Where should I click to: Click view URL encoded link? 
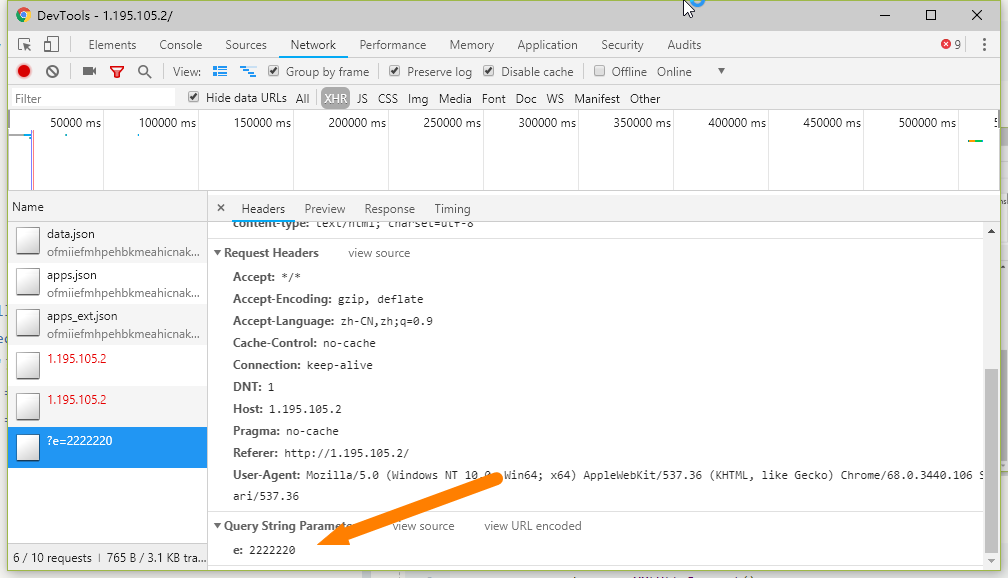[533, 525]
